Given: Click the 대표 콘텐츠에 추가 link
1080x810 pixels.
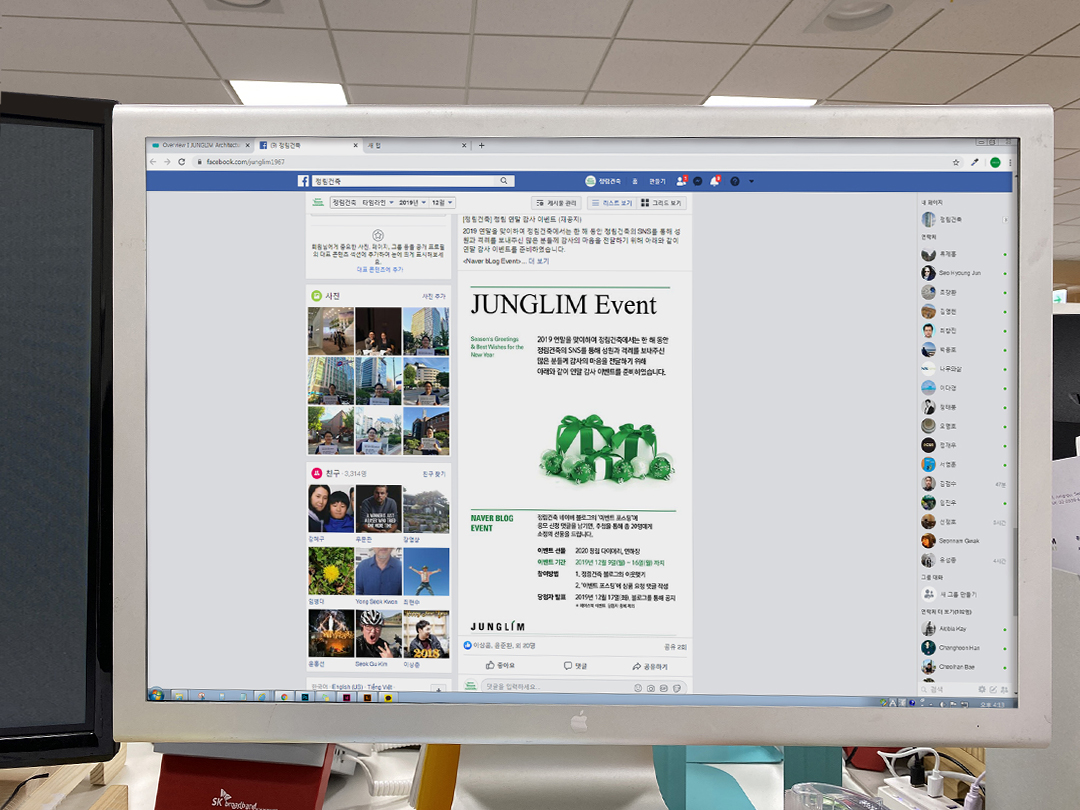Looking at the screenshot, I should [380, 269].
